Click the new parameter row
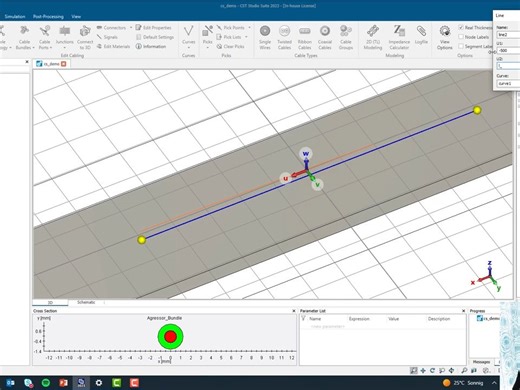 click(x=328, y=326)
